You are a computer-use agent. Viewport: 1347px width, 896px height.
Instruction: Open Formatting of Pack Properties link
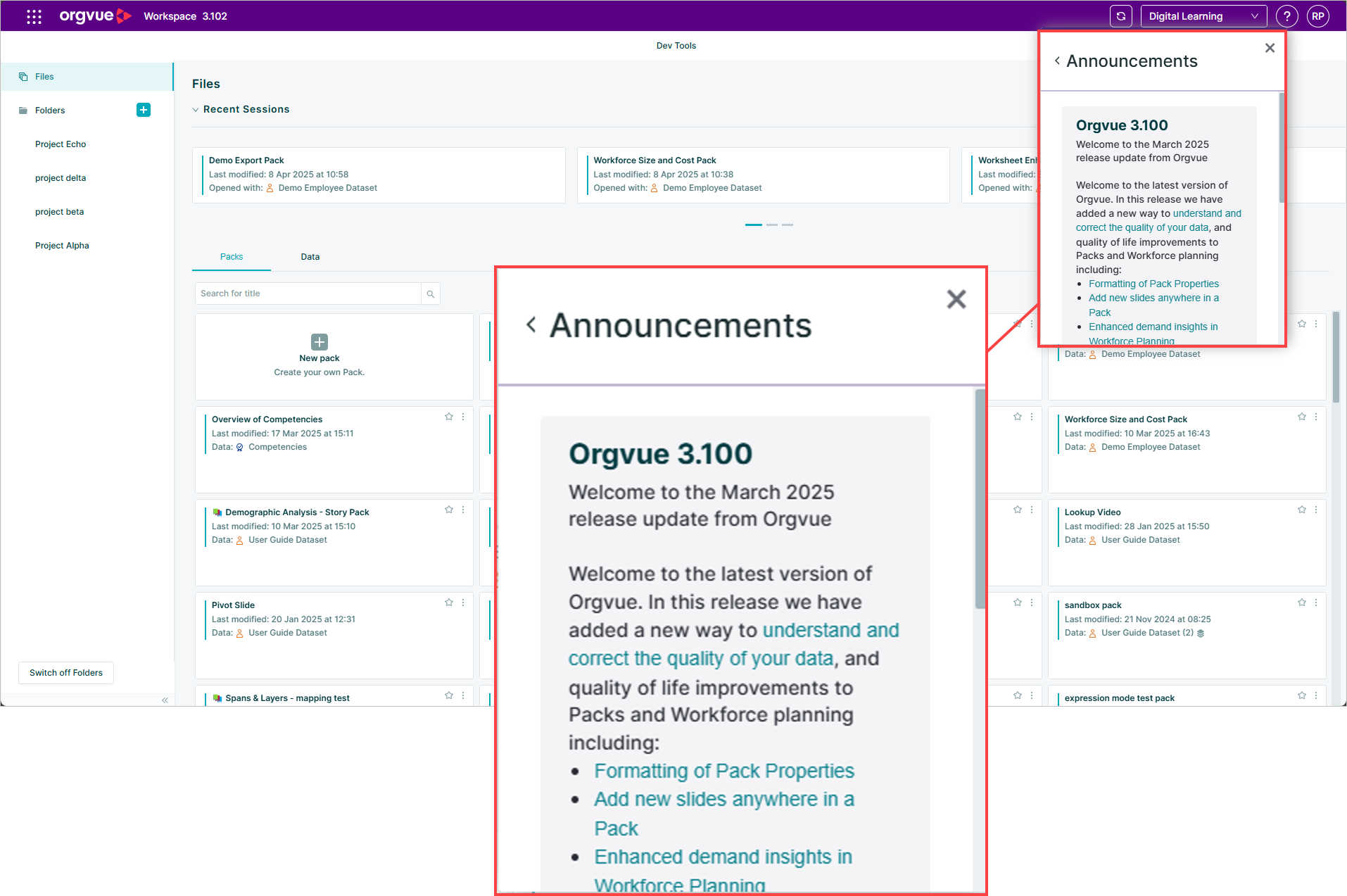point(1153,284)
